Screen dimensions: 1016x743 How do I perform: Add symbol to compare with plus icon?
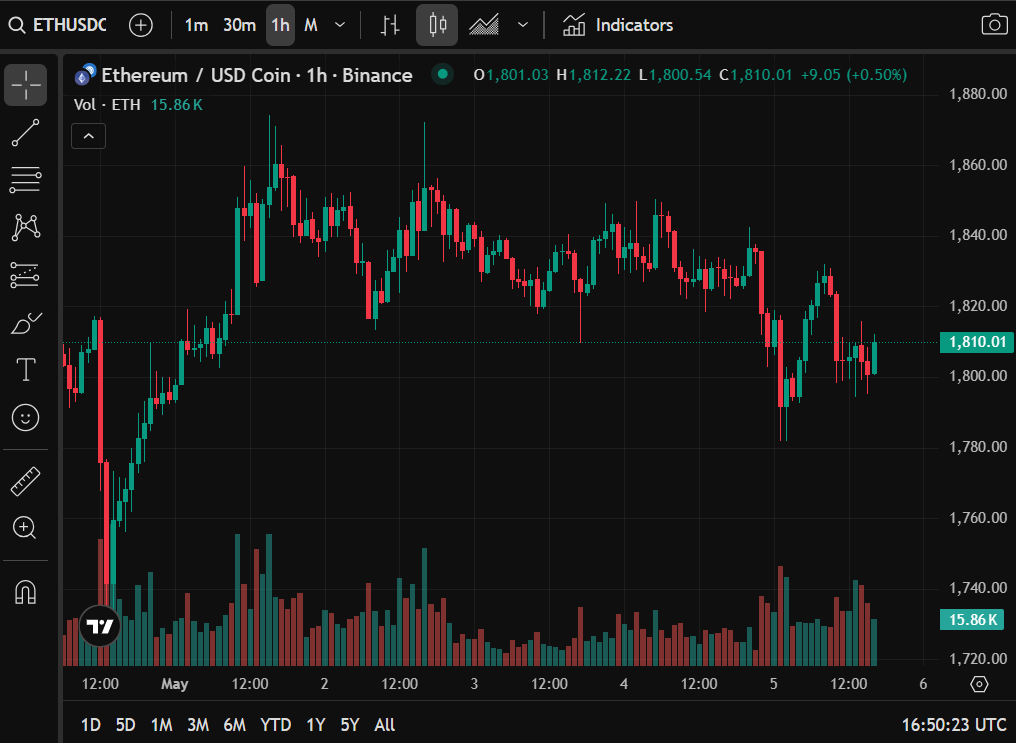click(141, 25)
